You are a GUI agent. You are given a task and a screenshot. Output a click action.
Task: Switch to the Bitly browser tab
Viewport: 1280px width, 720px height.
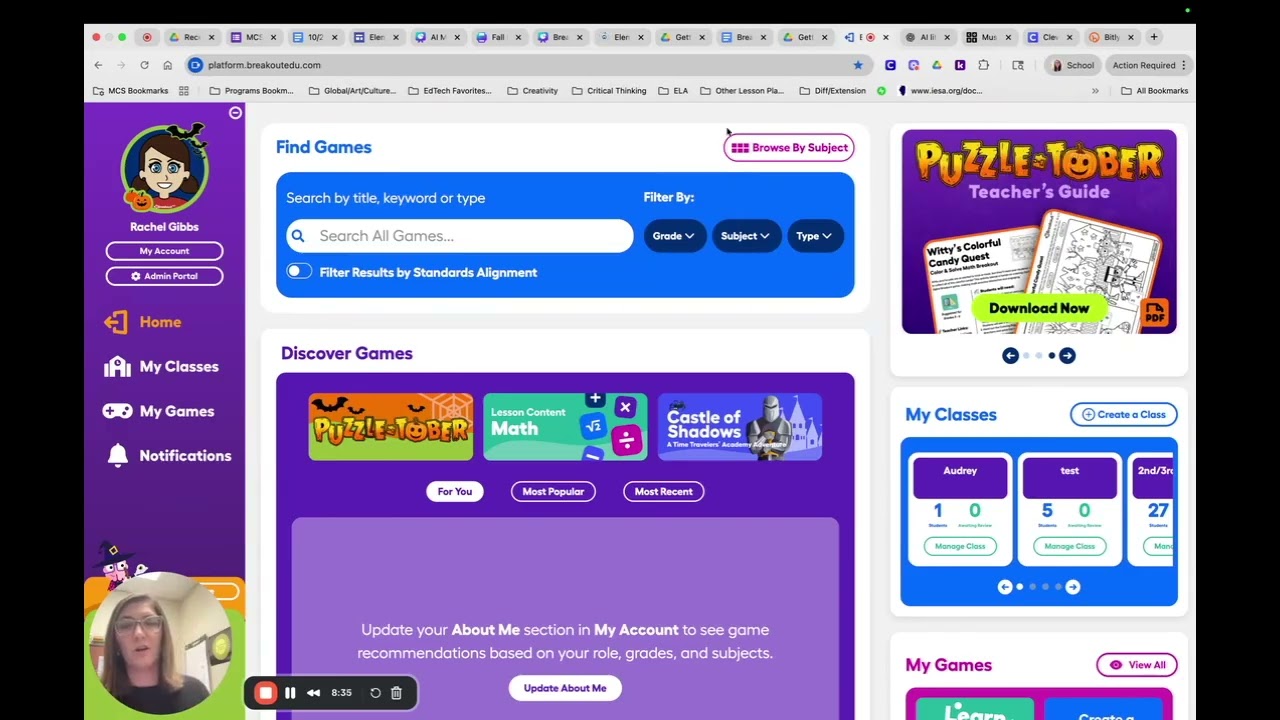tap(1111, 37)
